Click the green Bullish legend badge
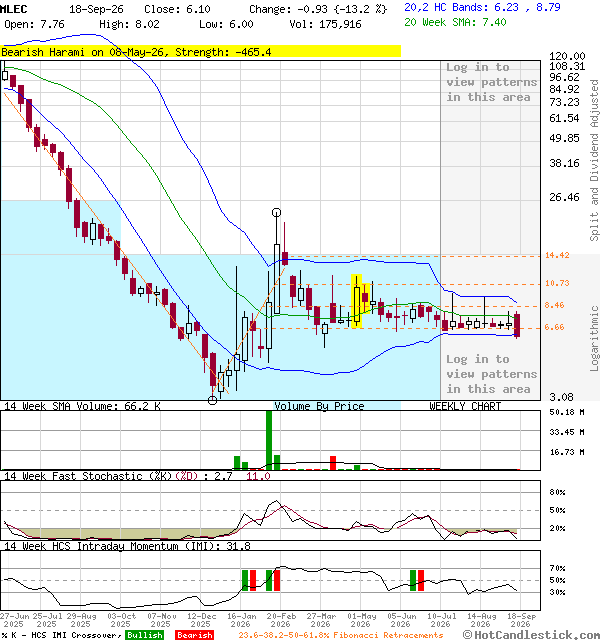 pos(144,635)
